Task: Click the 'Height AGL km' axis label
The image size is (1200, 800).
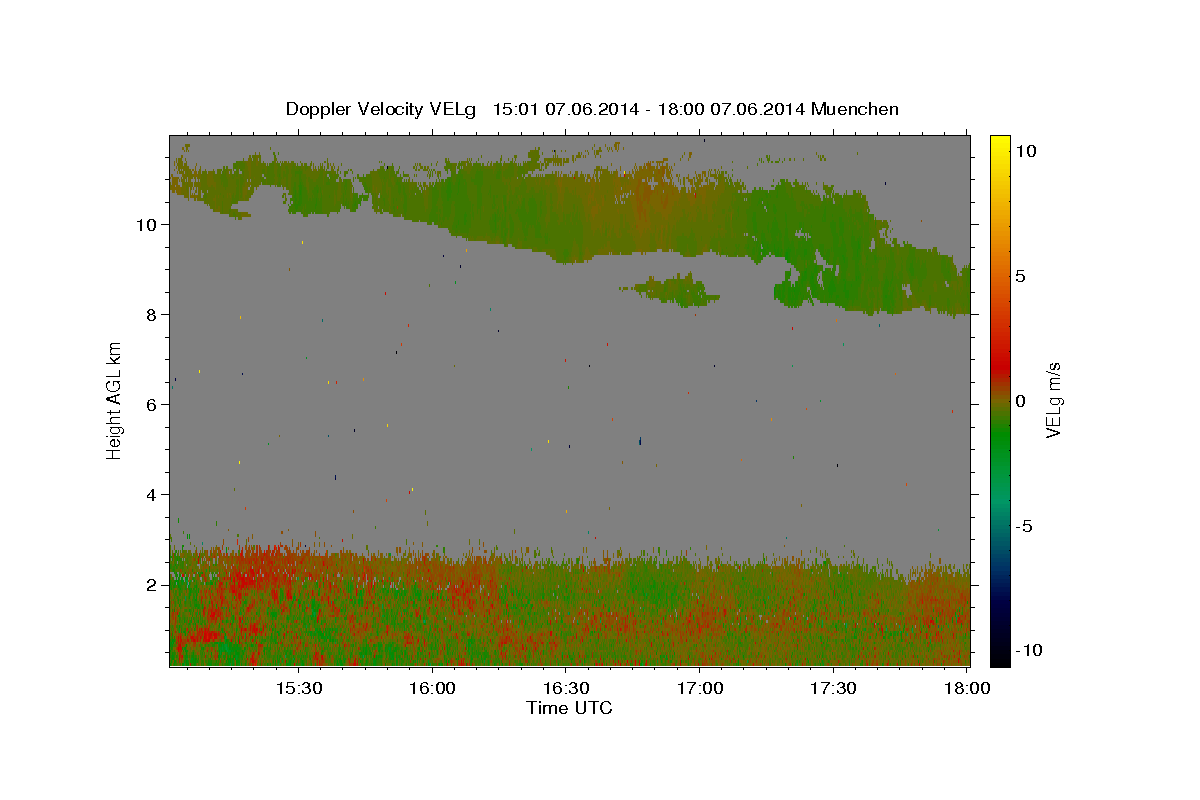Action: pos(115,400)
